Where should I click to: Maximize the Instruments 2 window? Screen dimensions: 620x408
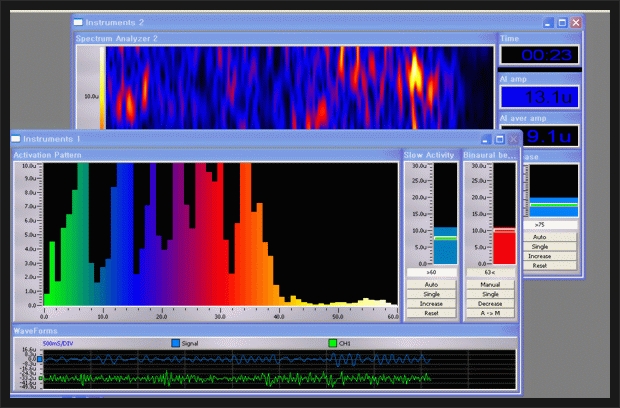coord(562,23)
